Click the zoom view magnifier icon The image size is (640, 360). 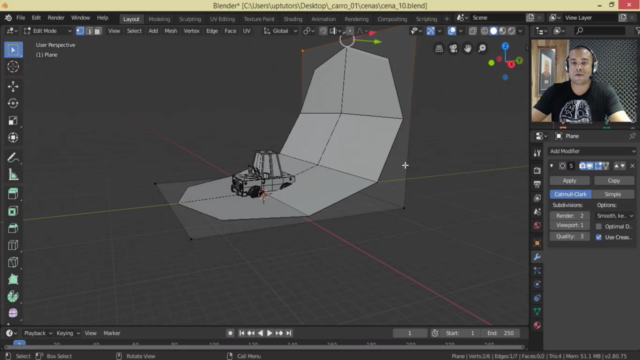[482, 49]
